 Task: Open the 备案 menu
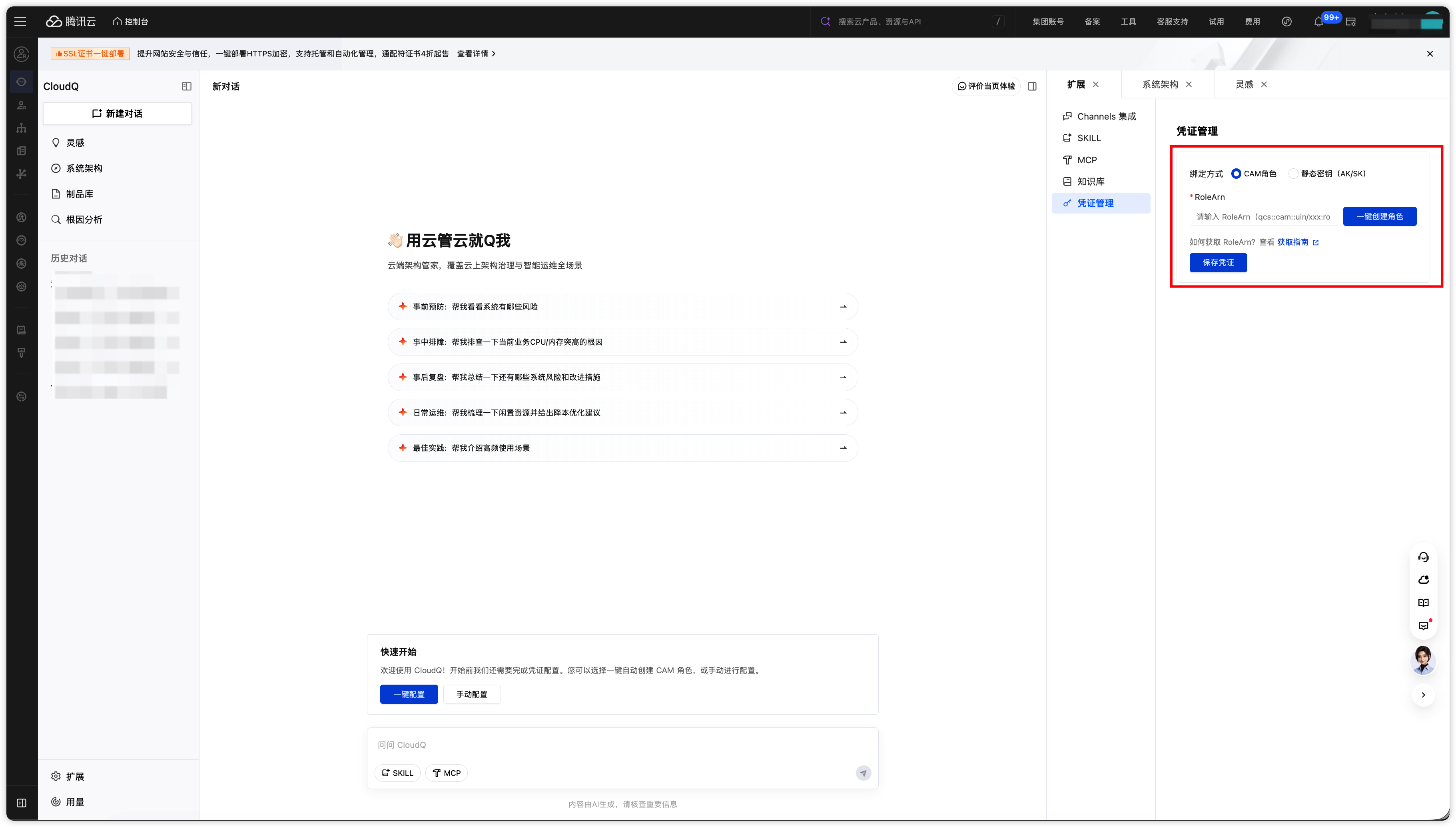(x=1092, y=22)
